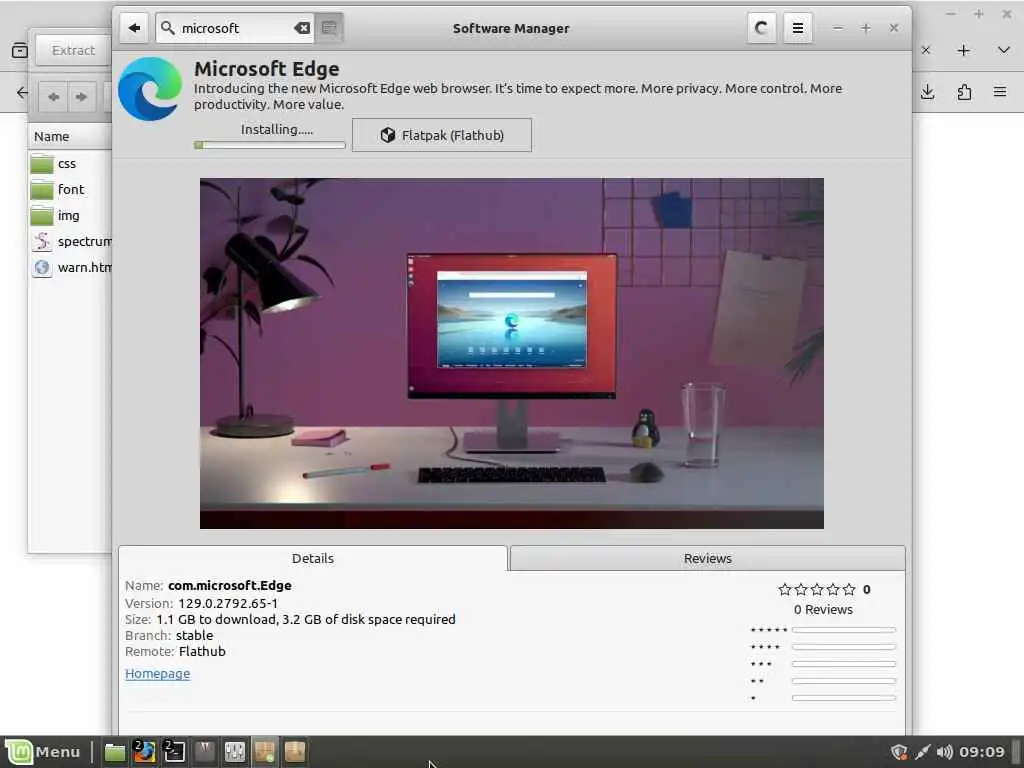This screenshot has width=1024, height=768.
Task: Open the file manager from taskbar
Action: 115,752
